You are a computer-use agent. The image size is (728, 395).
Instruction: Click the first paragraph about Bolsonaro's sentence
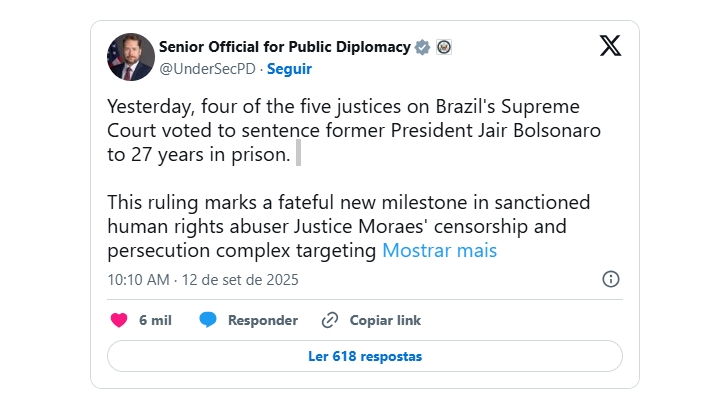point(354,130)
